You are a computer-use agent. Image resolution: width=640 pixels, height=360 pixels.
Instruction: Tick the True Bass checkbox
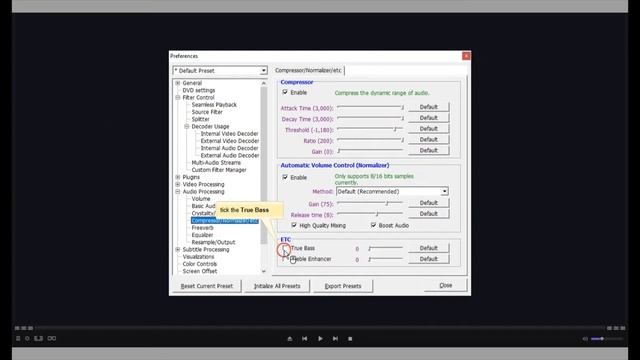click(x=285, y=248)
